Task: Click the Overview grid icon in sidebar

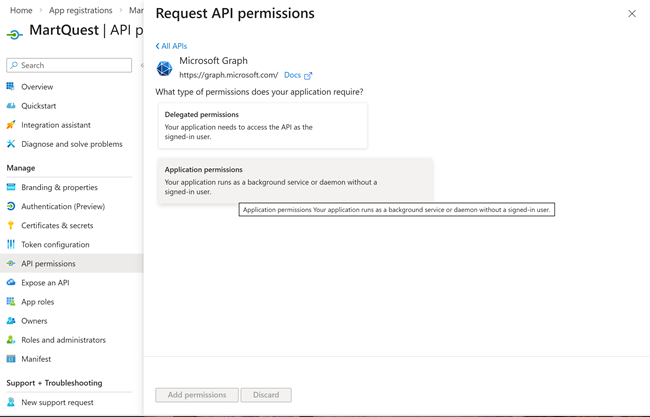Action: pyautogui.click(x=11, y=87)
